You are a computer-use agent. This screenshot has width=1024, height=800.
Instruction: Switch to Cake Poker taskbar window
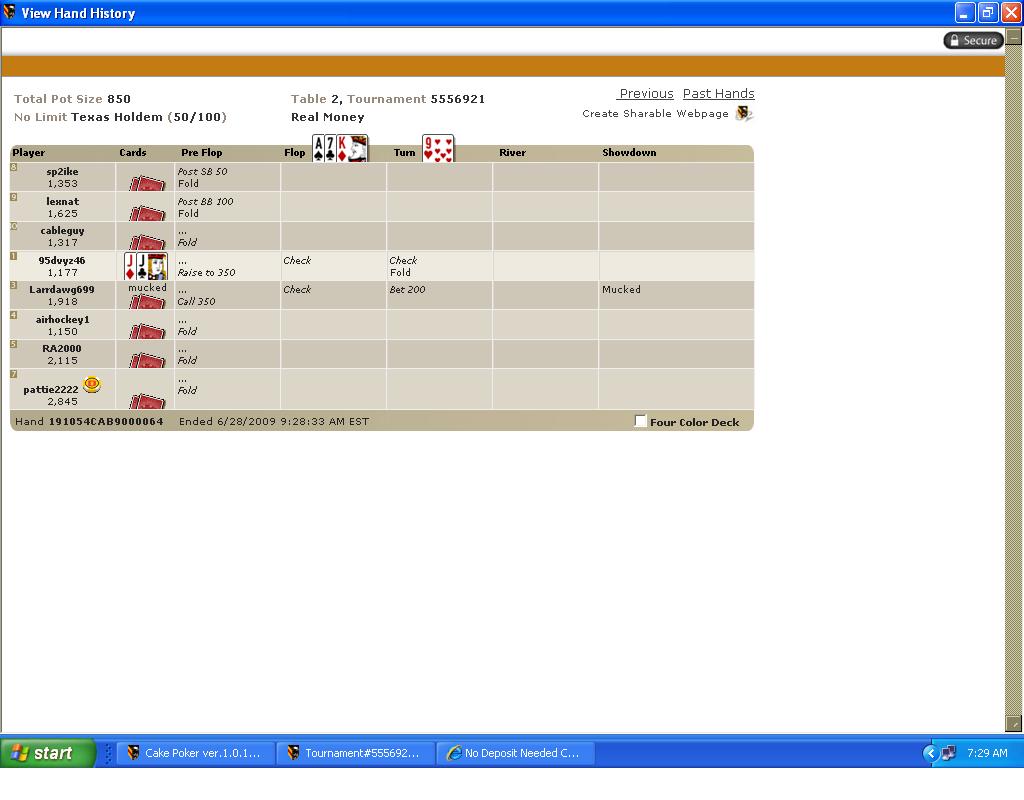point(194,753)
